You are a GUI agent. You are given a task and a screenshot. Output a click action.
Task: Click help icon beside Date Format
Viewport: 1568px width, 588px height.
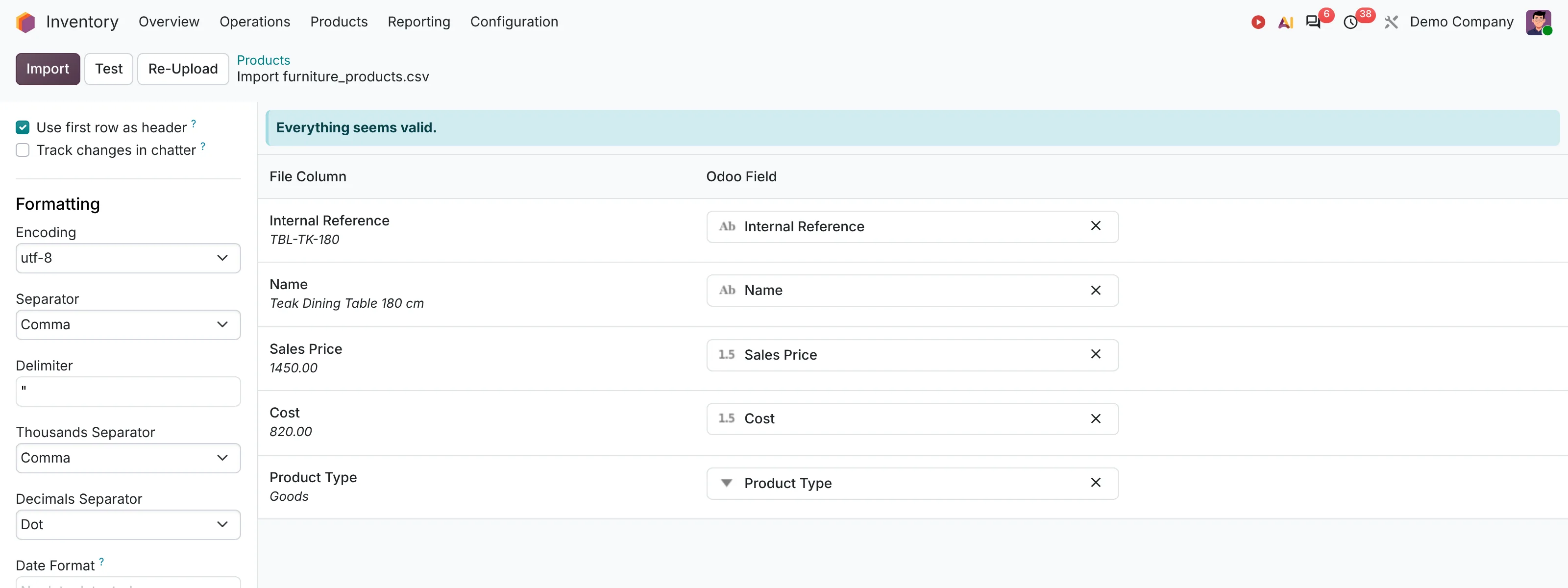click(x=101, y=561)
